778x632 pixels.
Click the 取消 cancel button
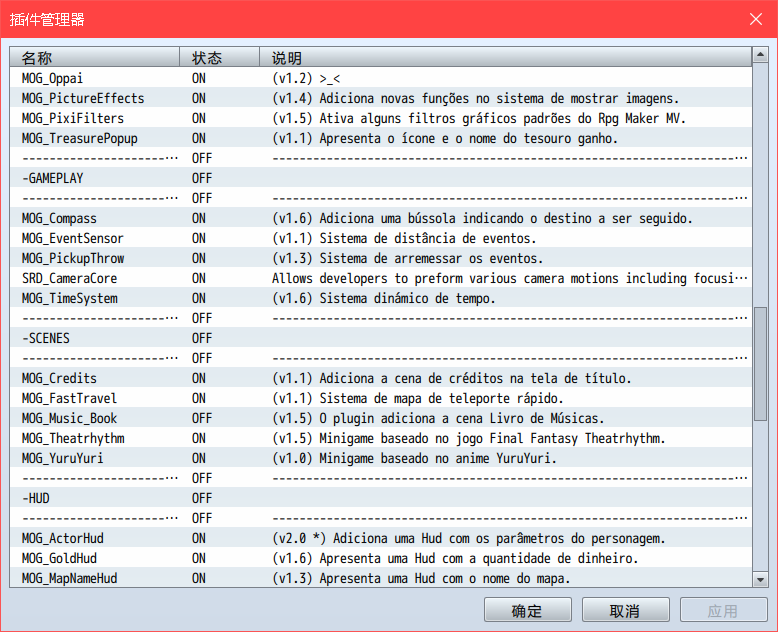(625, 610)
